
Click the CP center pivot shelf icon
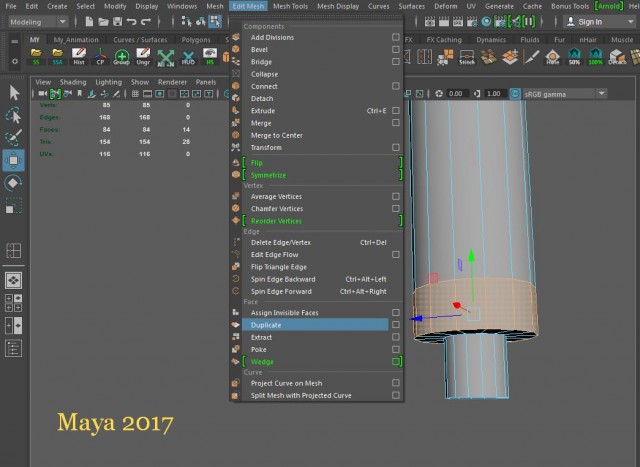100,57
